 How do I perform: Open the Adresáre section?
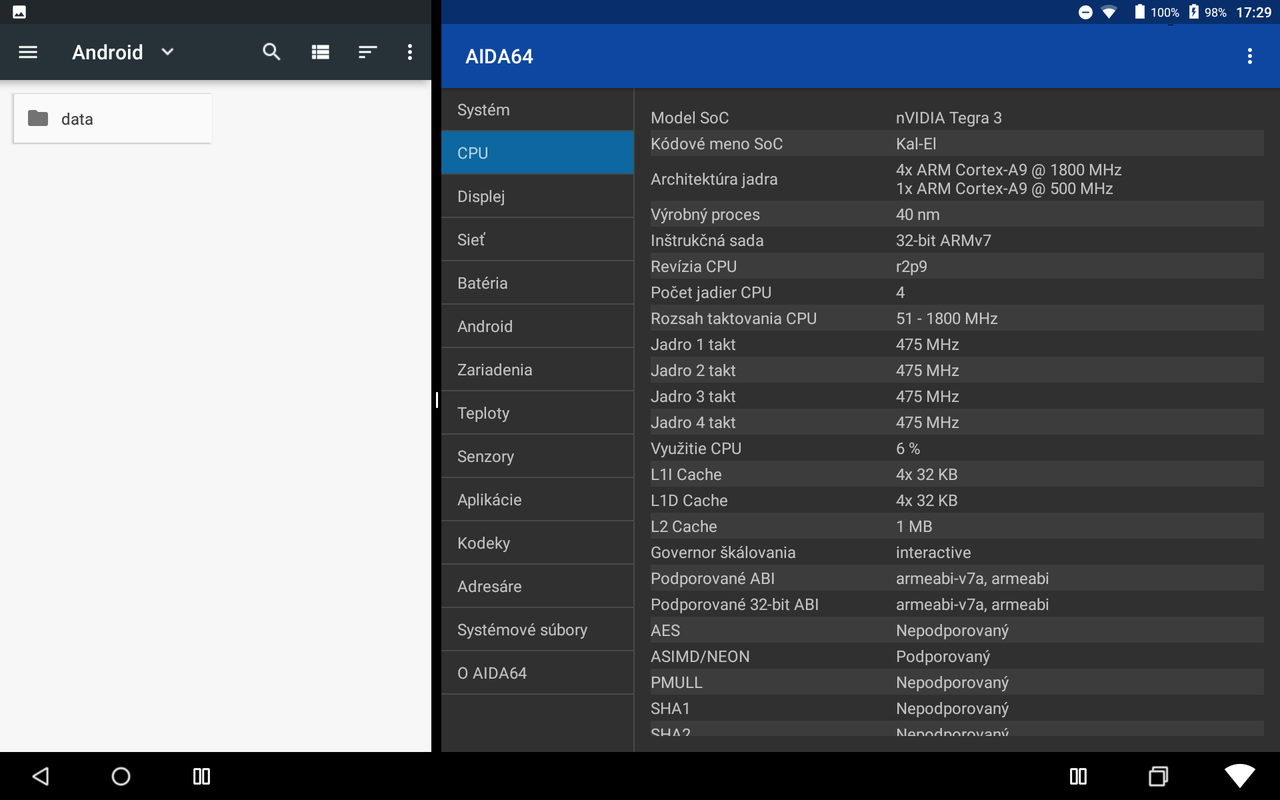pyautogui.click(x=538, y=586)
